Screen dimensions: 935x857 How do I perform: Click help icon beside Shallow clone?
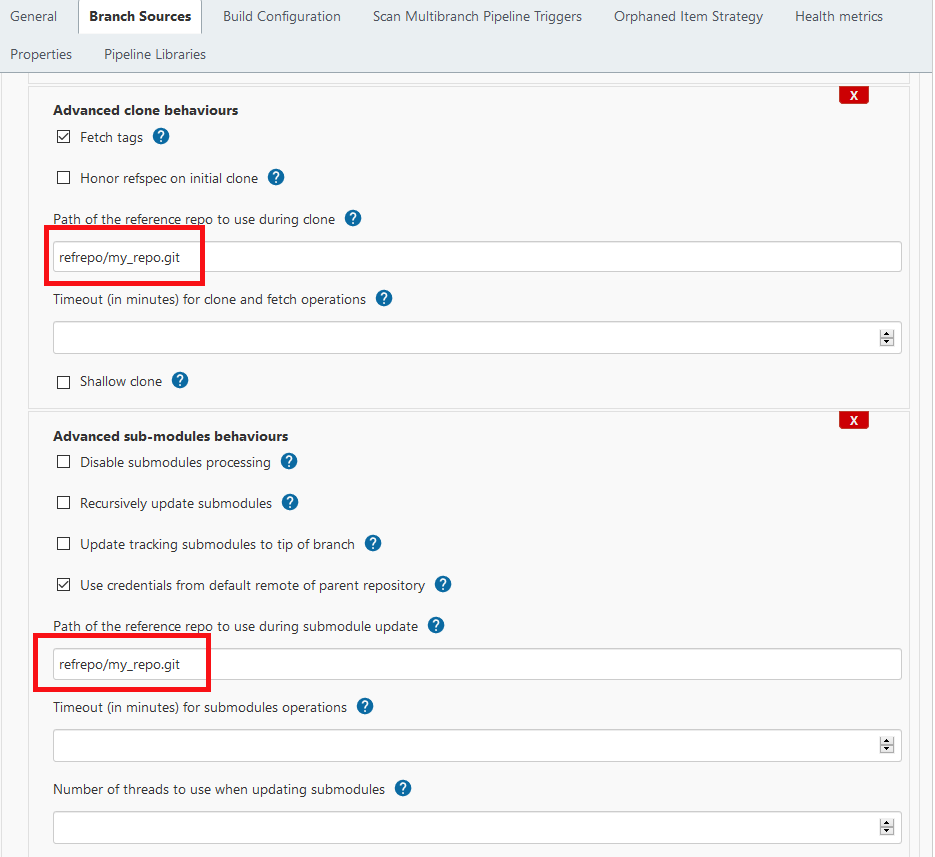pyautogui.click(x=180, y=381)
